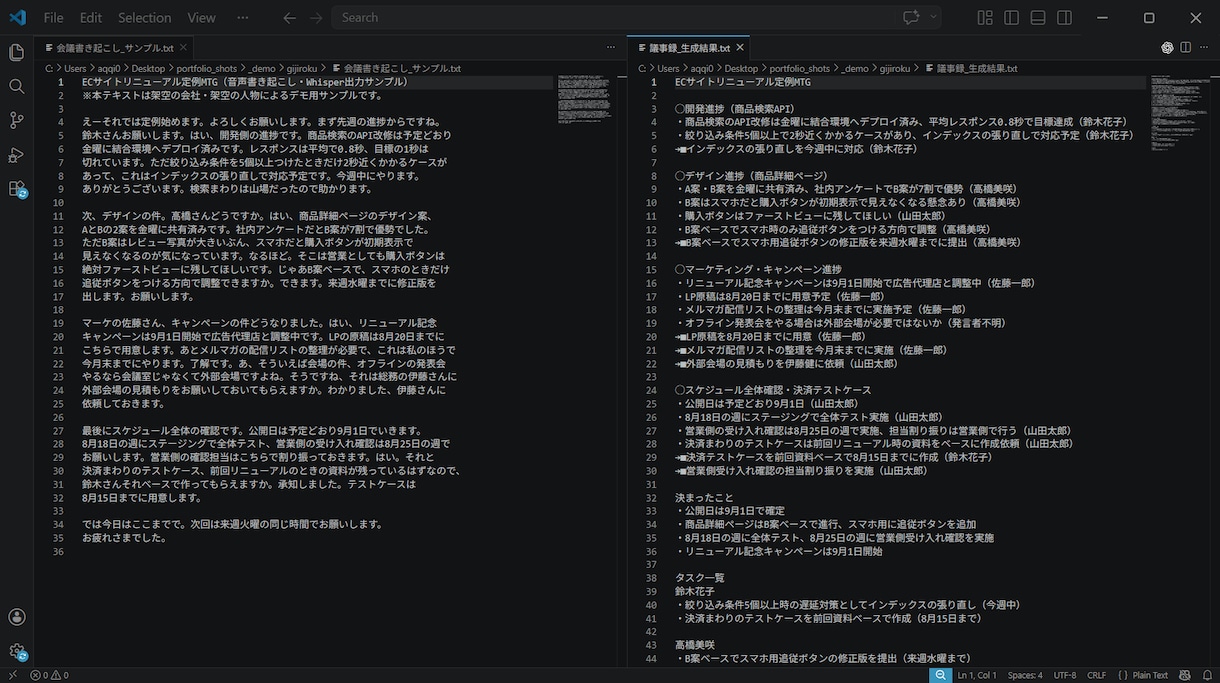Image resolution: width=1220 pixels, height=683 pixels.
Task: Change encoding via UTF-8
Action: pyautogui.click(x=1064, y=675)
